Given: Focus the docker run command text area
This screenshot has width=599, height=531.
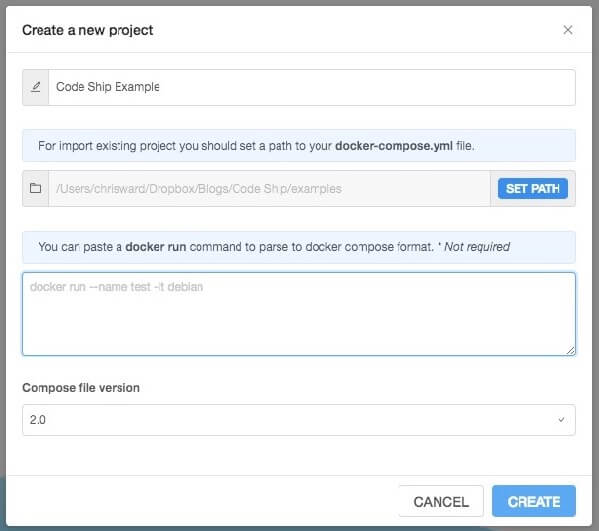Looking at the screenshot, I should pyautogui.click(x=299, y=314).
